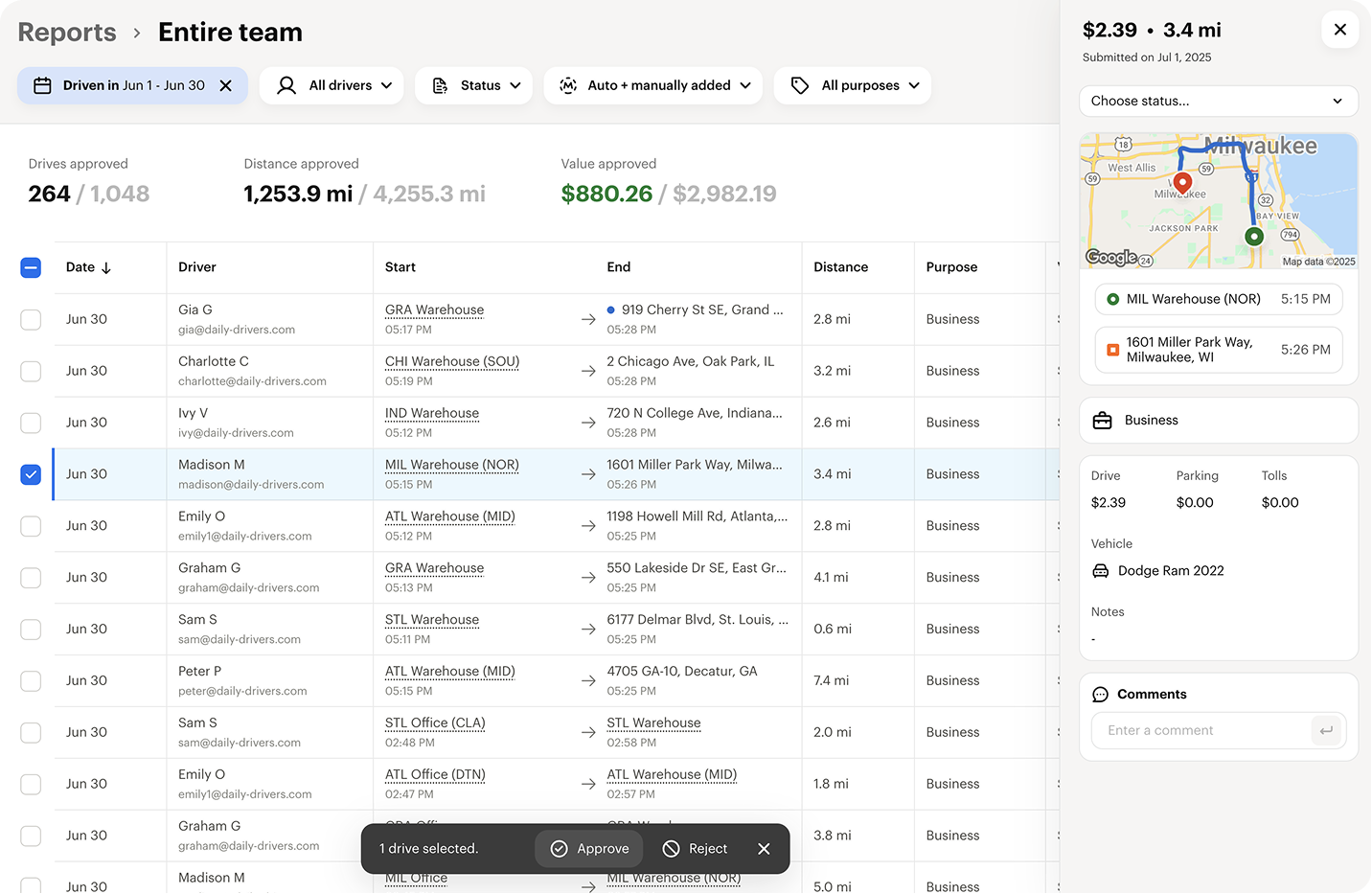The height and width of the screenshot is (894, 1372).
Task: Open the CHI Warehouse (SOU) location link
Action: coord(452,362)
